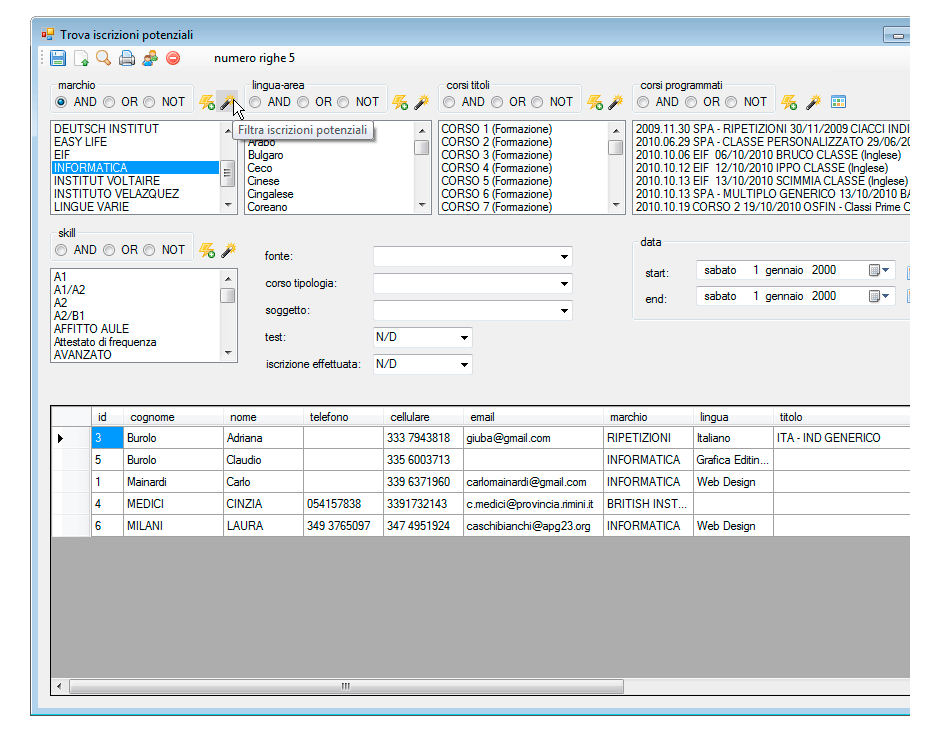Select NOT radio in corsi titoli group
Viewport: 940px width, 732px height.
537,102
